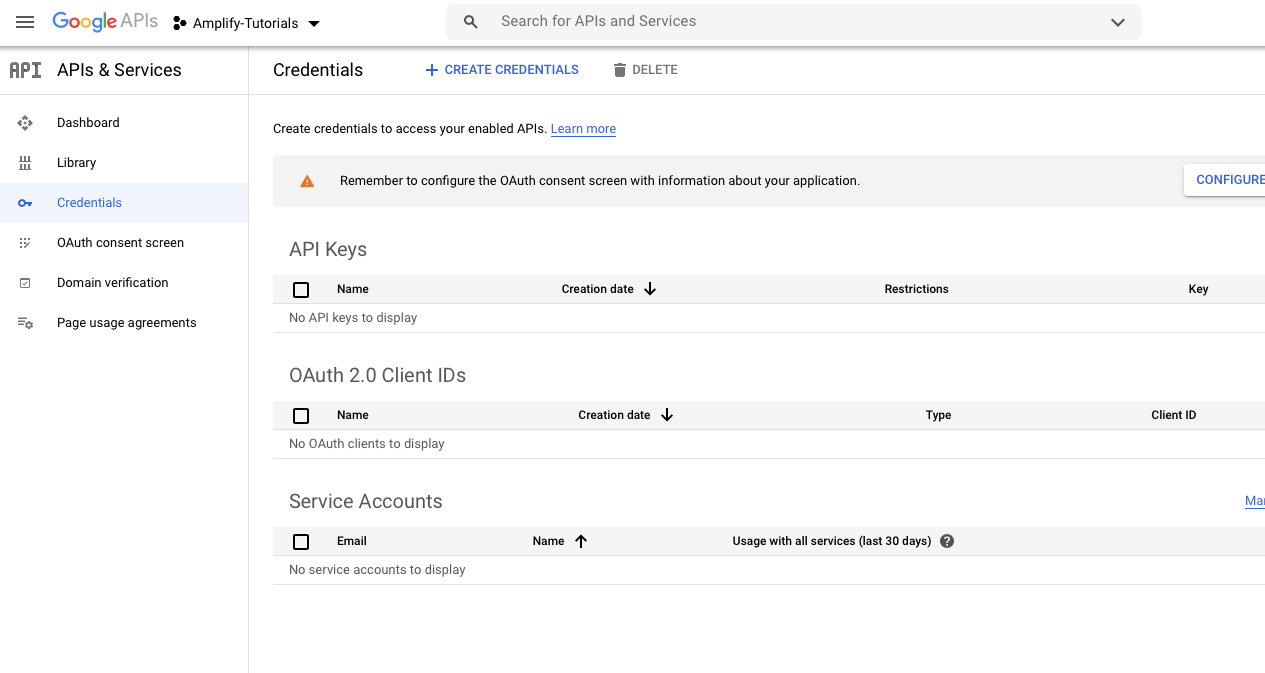1265x673 pixels.
Task: Select the Page usage agreements icon
Action: coord(24,322)
